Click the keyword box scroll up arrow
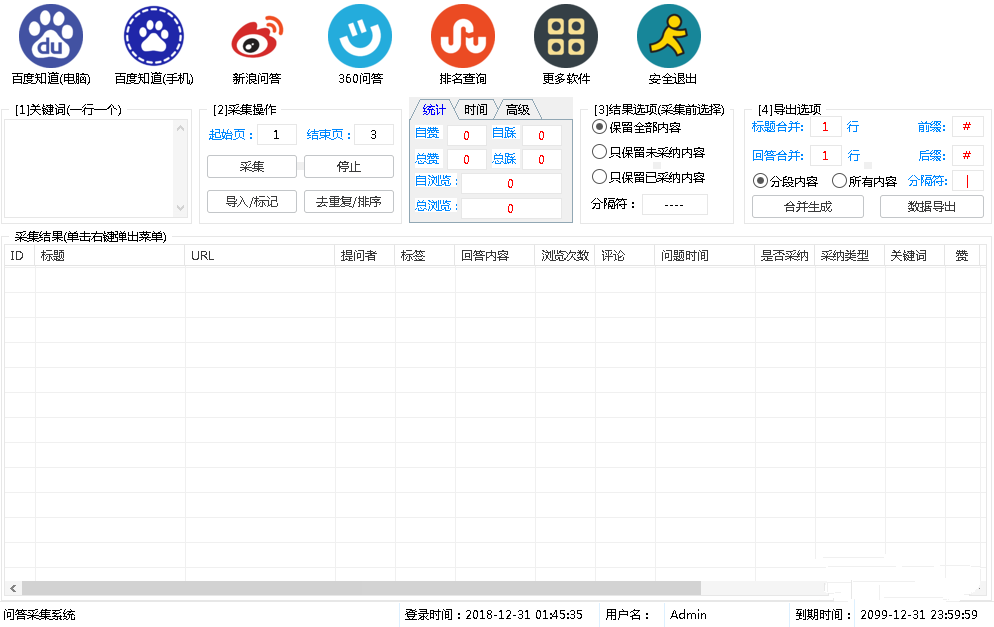The image size is (994, 627). (181, 128)
